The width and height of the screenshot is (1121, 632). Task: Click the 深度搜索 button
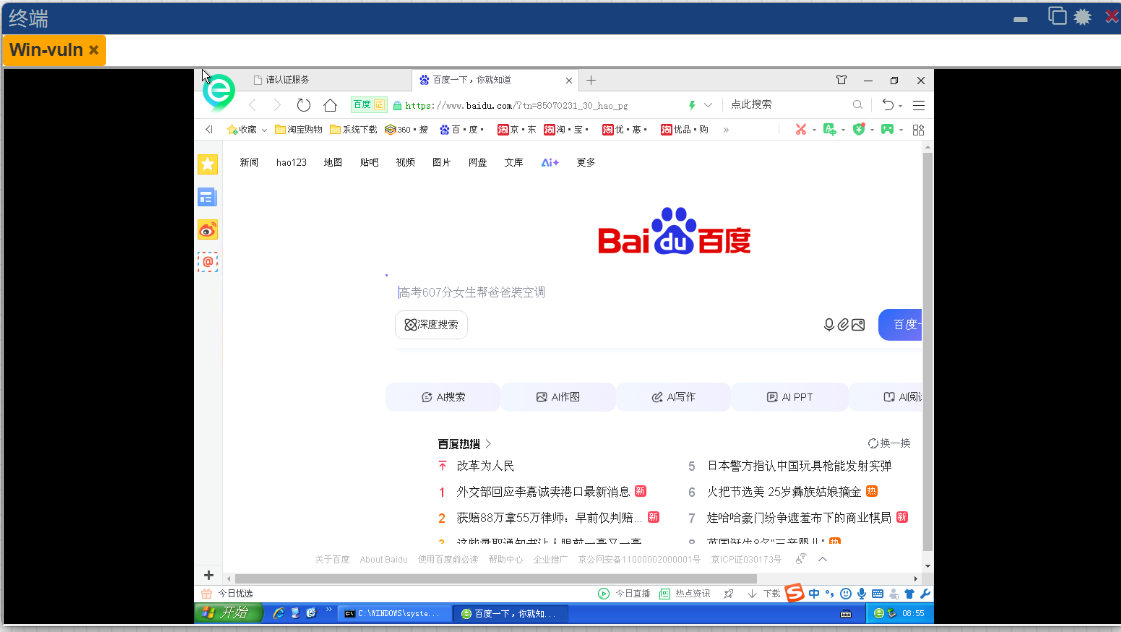[431, 325]
